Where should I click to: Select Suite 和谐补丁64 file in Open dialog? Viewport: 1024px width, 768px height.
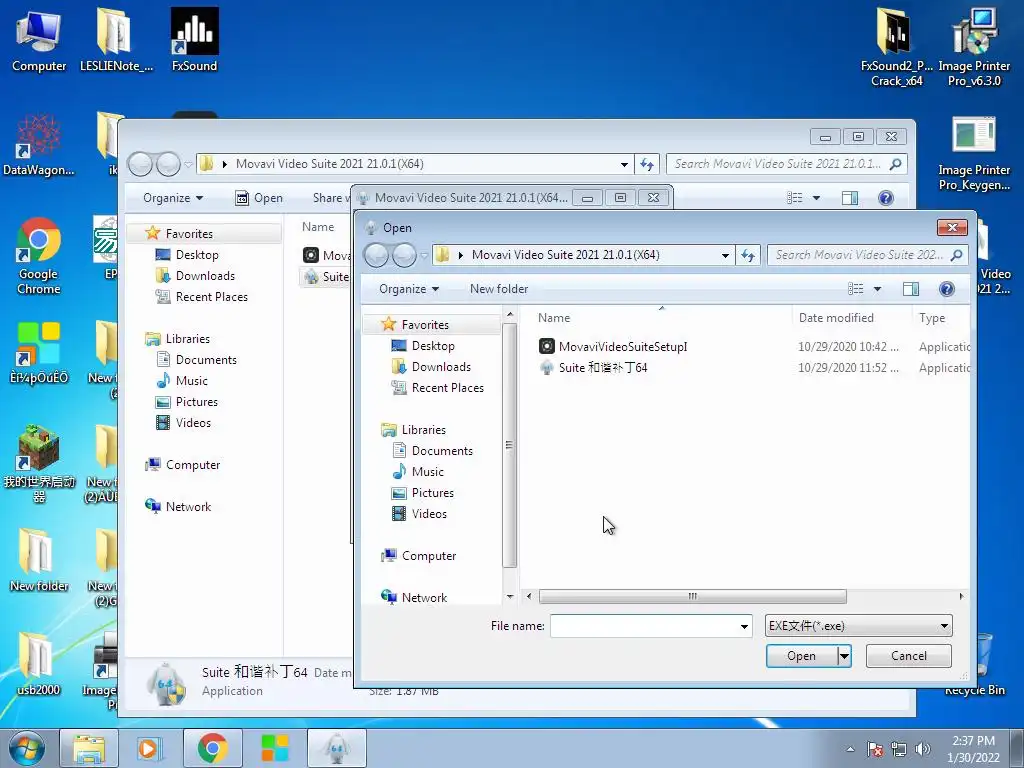pyautogui.click(x=594, y=368)
